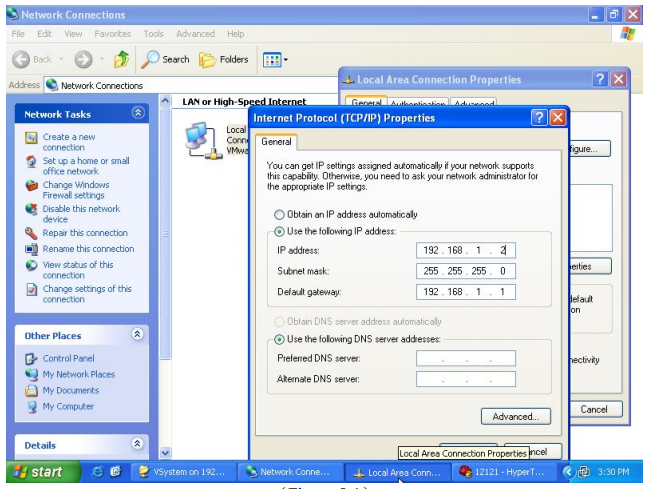Click the Back arrow toolbar icon
The height and width of the screenshot is (489, 651).
(x=21, y=59)
